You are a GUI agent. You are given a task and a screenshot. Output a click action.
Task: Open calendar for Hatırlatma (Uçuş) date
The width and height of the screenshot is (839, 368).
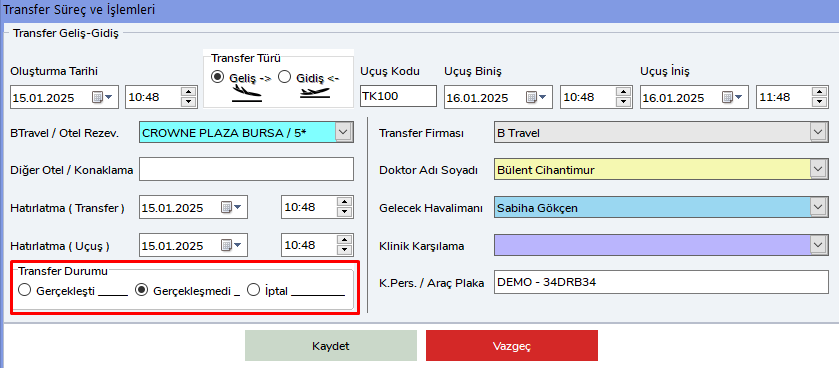[x=232, y=246]
